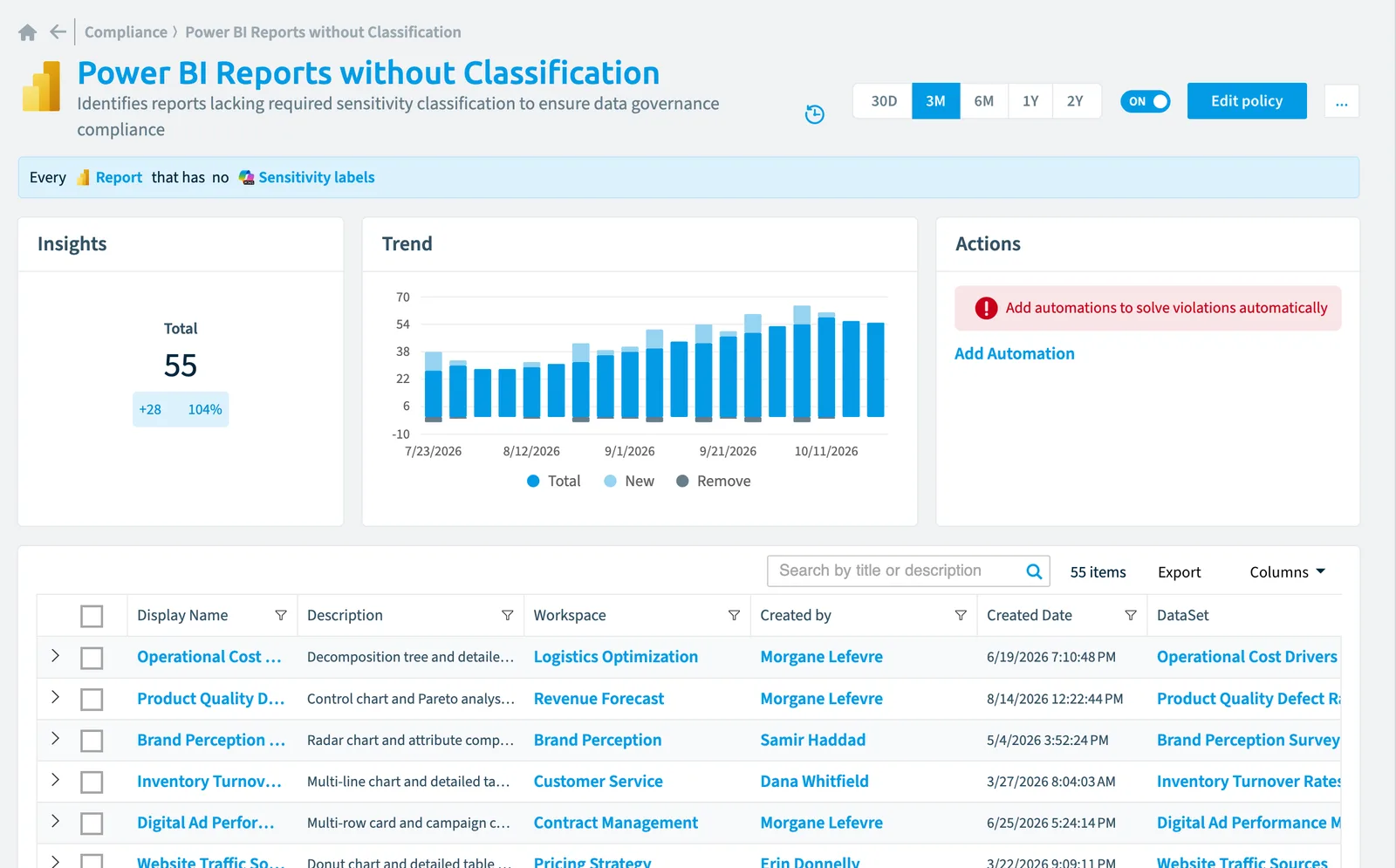Image resolution: width=1396 pixels, height=868 pixels.
Task: Open the Columns dropdown
Action: [x=1287, y=572]
